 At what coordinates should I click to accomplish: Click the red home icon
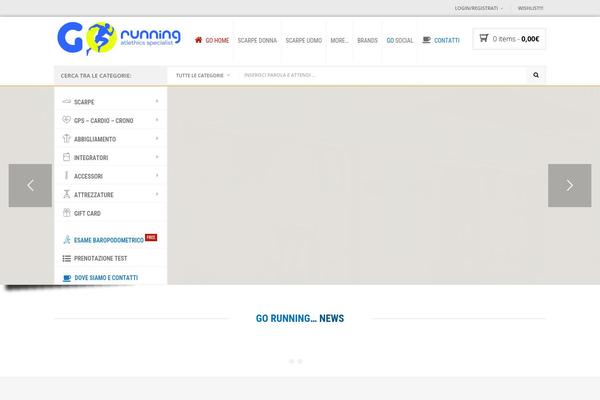198,40
